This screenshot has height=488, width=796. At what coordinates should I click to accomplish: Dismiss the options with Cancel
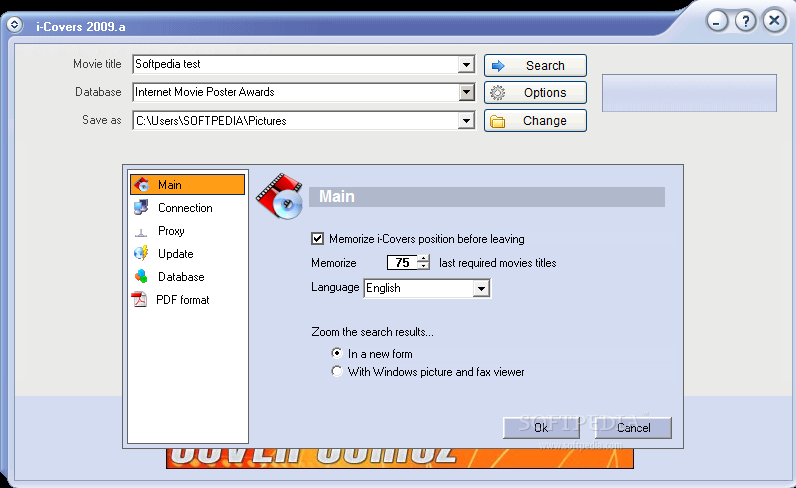tap(633, 428)
